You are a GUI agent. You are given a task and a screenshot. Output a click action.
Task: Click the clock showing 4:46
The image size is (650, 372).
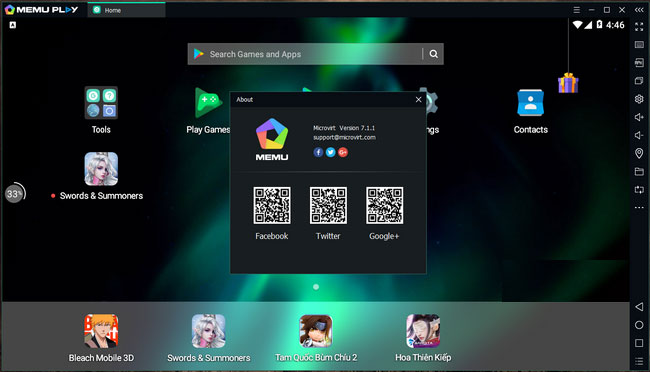(x=615, y=25)
